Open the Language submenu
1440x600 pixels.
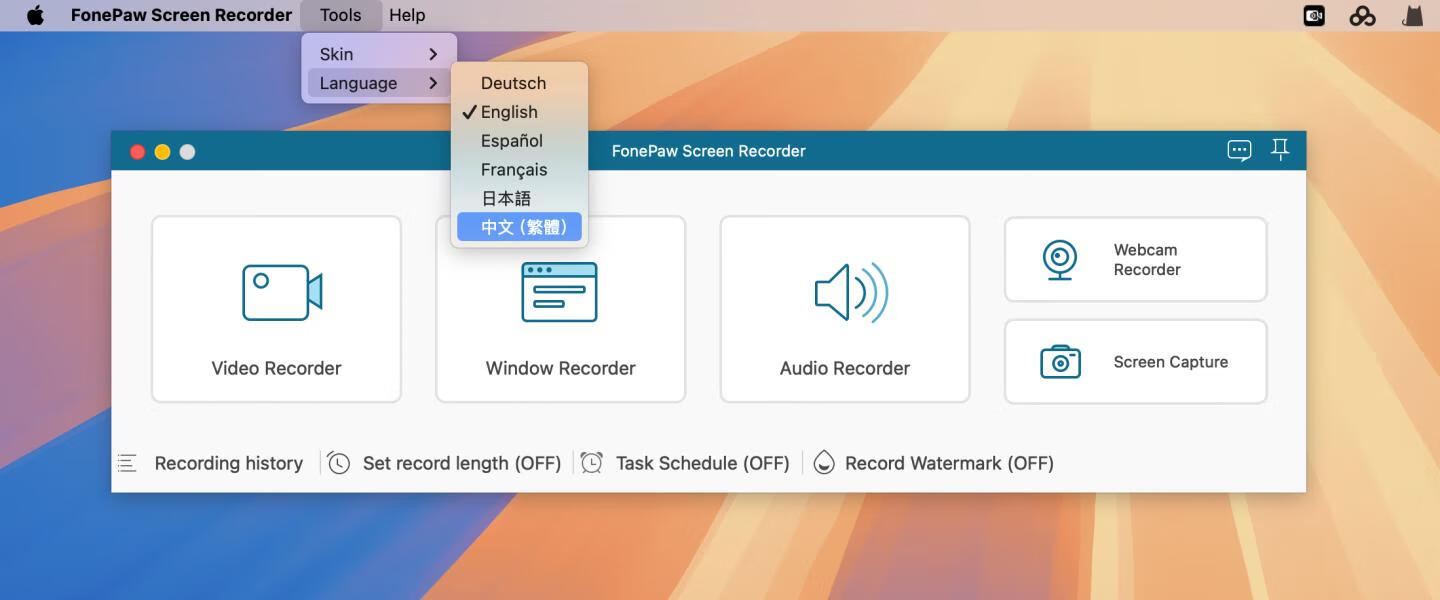click(360, 83)
